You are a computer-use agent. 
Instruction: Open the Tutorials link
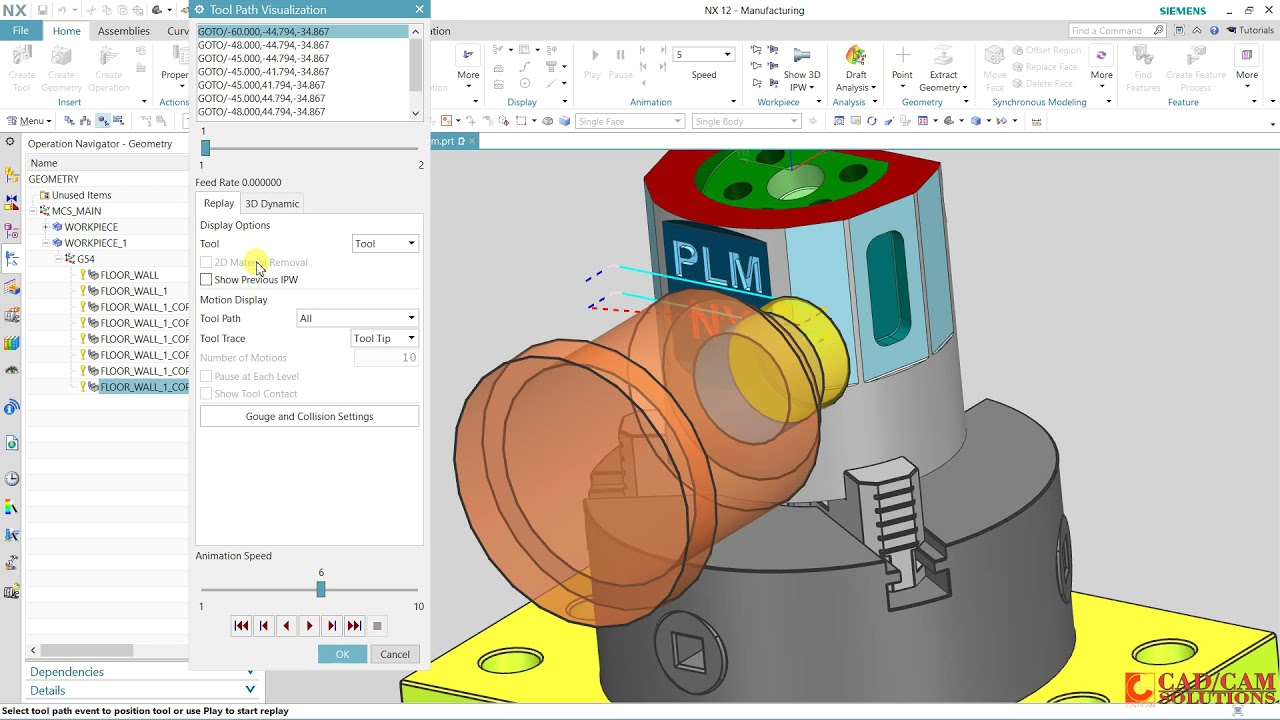(1250, 30)
